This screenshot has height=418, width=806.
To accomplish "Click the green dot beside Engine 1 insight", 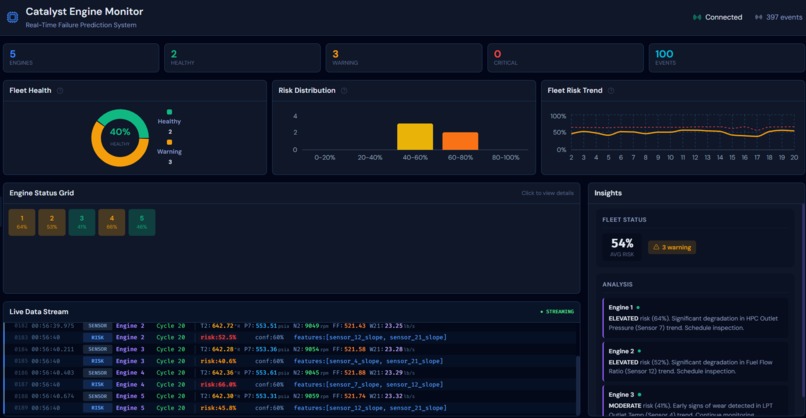I will pos(638,307).
